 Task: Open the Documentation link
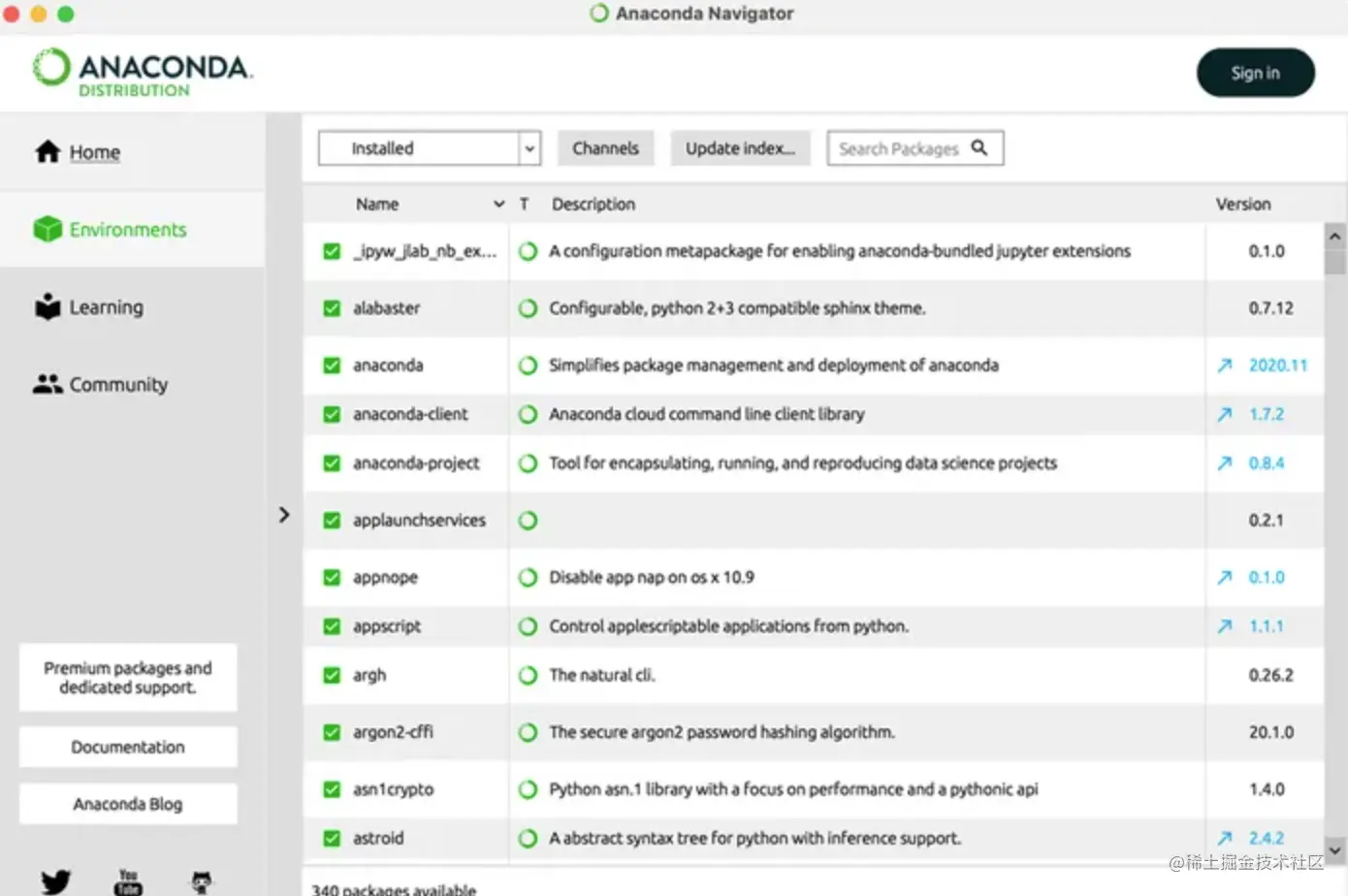click(128, 748)
